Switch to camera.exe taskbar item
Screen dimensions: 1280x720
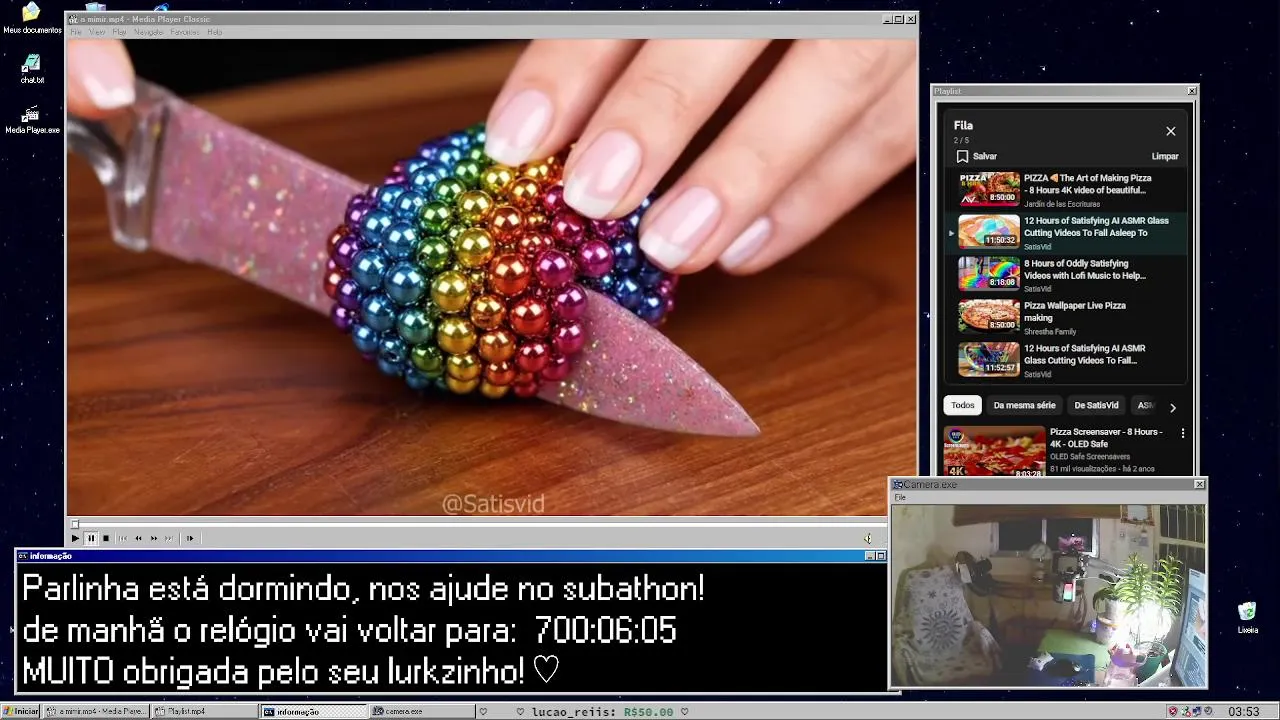pyautogui.click(x=421, y=711)
